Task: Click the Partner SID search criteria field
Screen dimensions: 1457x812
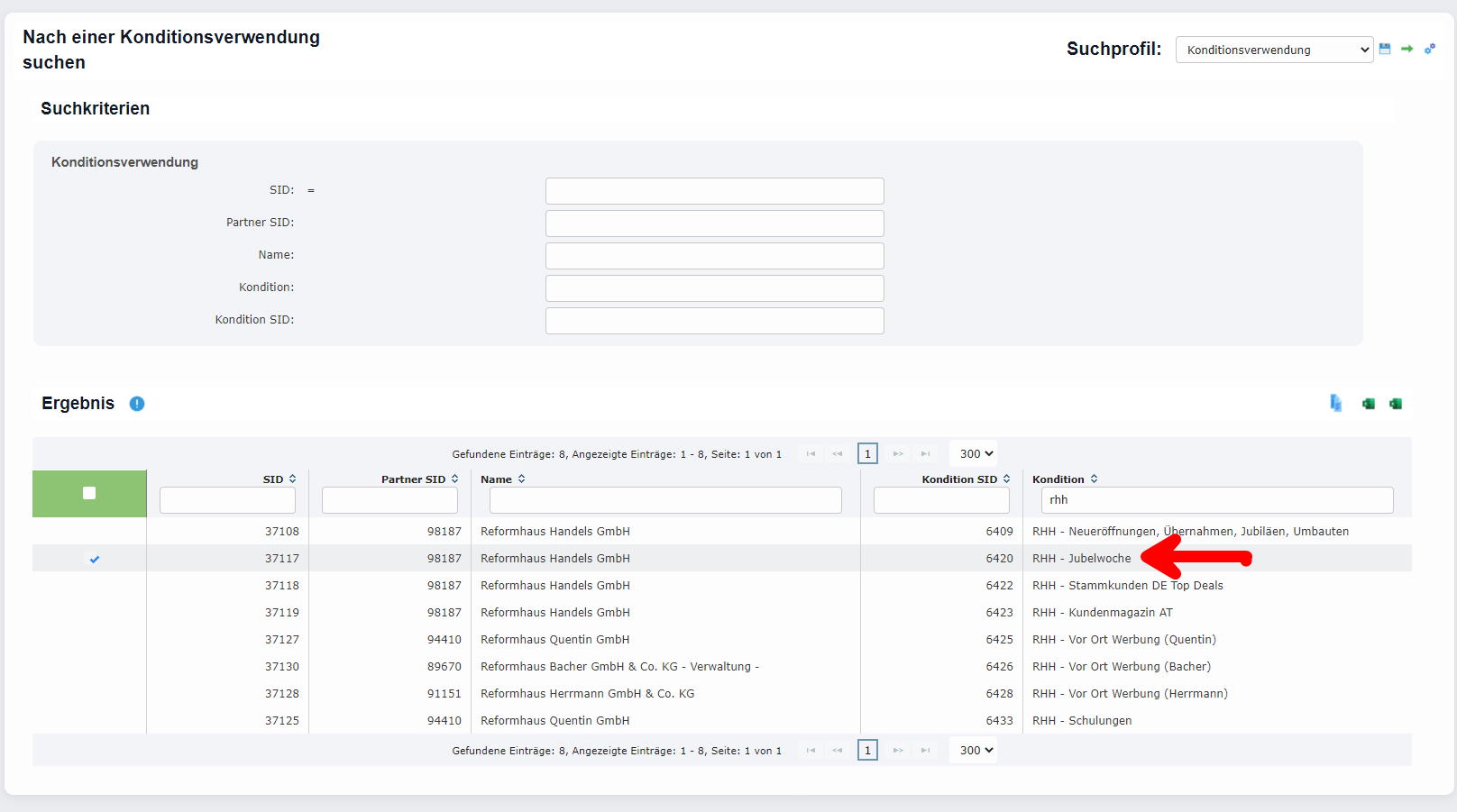Action: pos(714,224)
